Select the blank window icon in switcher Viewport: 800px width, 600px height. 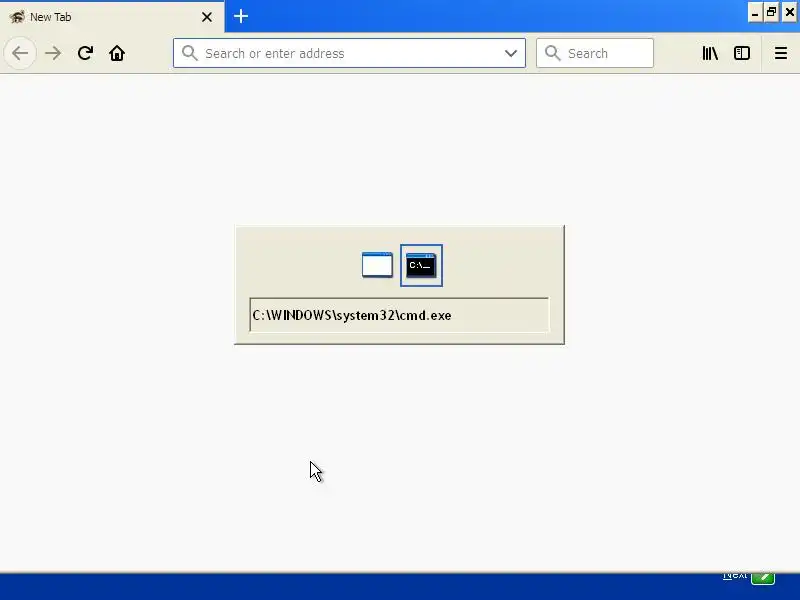[377, 265]
